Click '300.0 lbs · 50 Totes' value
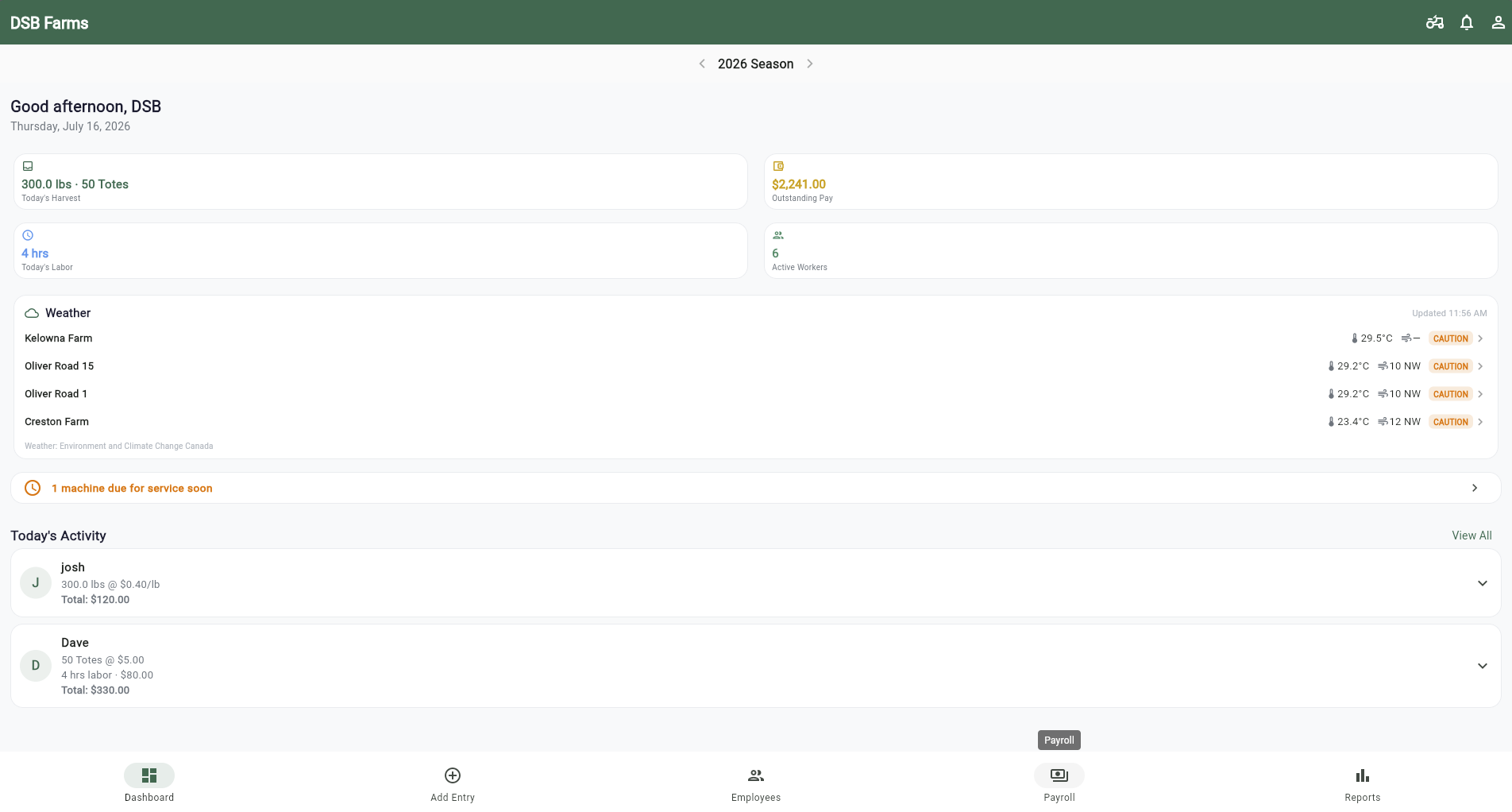Screen dimensions: 1512x812 [x=75, y=184]
